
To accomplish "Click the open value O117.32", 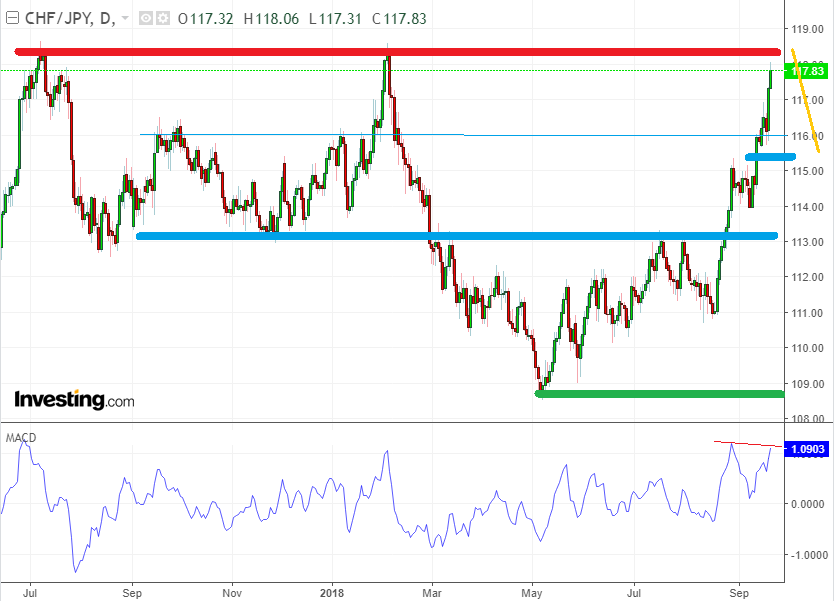I will tap(205, 19).
